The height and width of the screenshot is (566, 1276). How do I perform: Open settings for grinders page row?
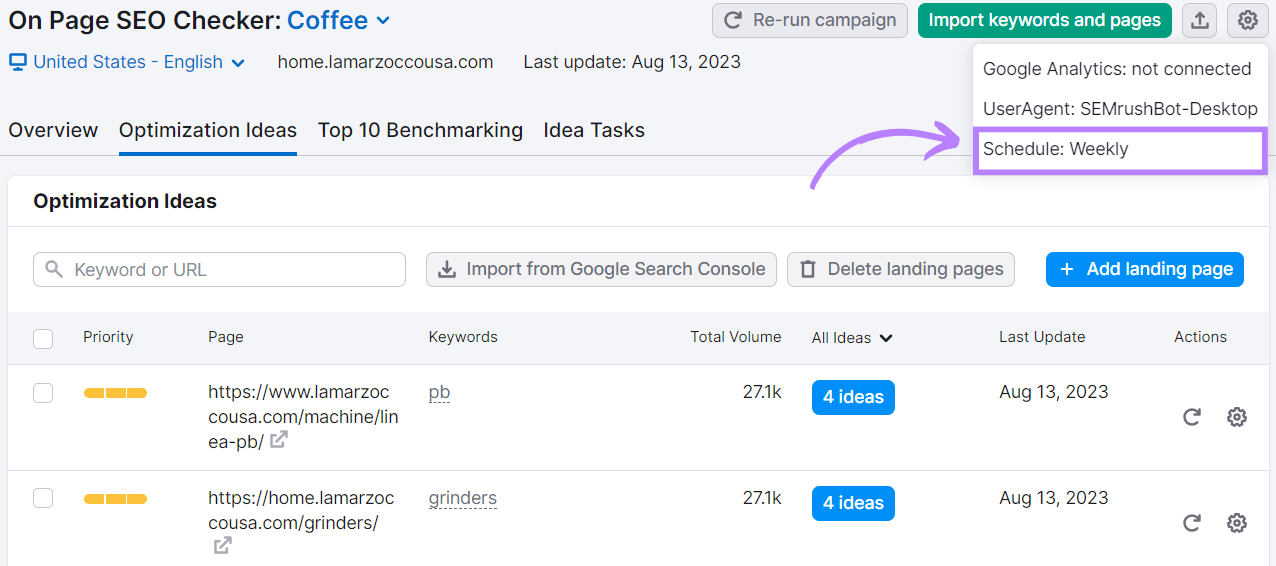pos(1237,523)
